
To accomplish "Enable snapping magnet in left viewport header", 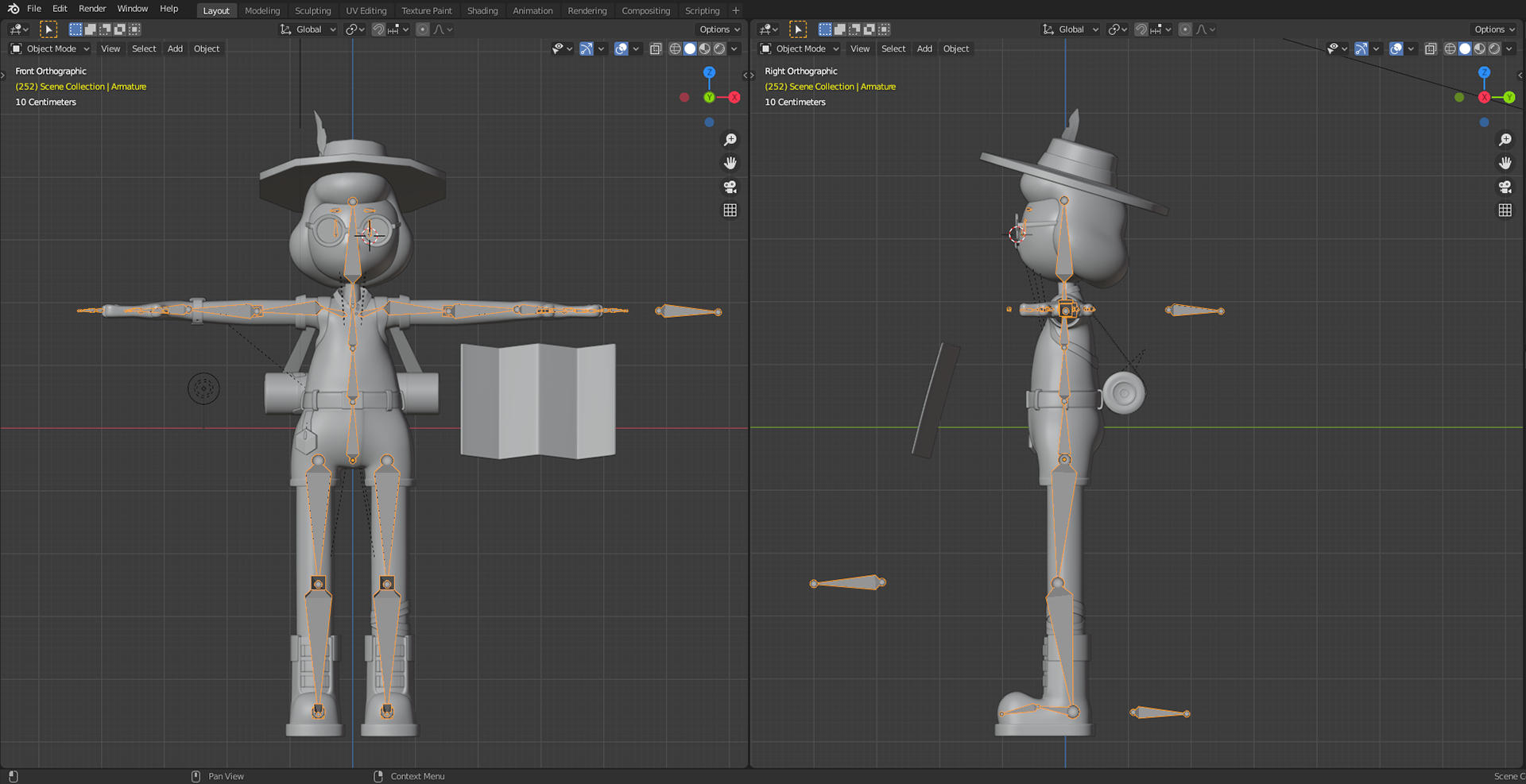I will tap(378, 29).
